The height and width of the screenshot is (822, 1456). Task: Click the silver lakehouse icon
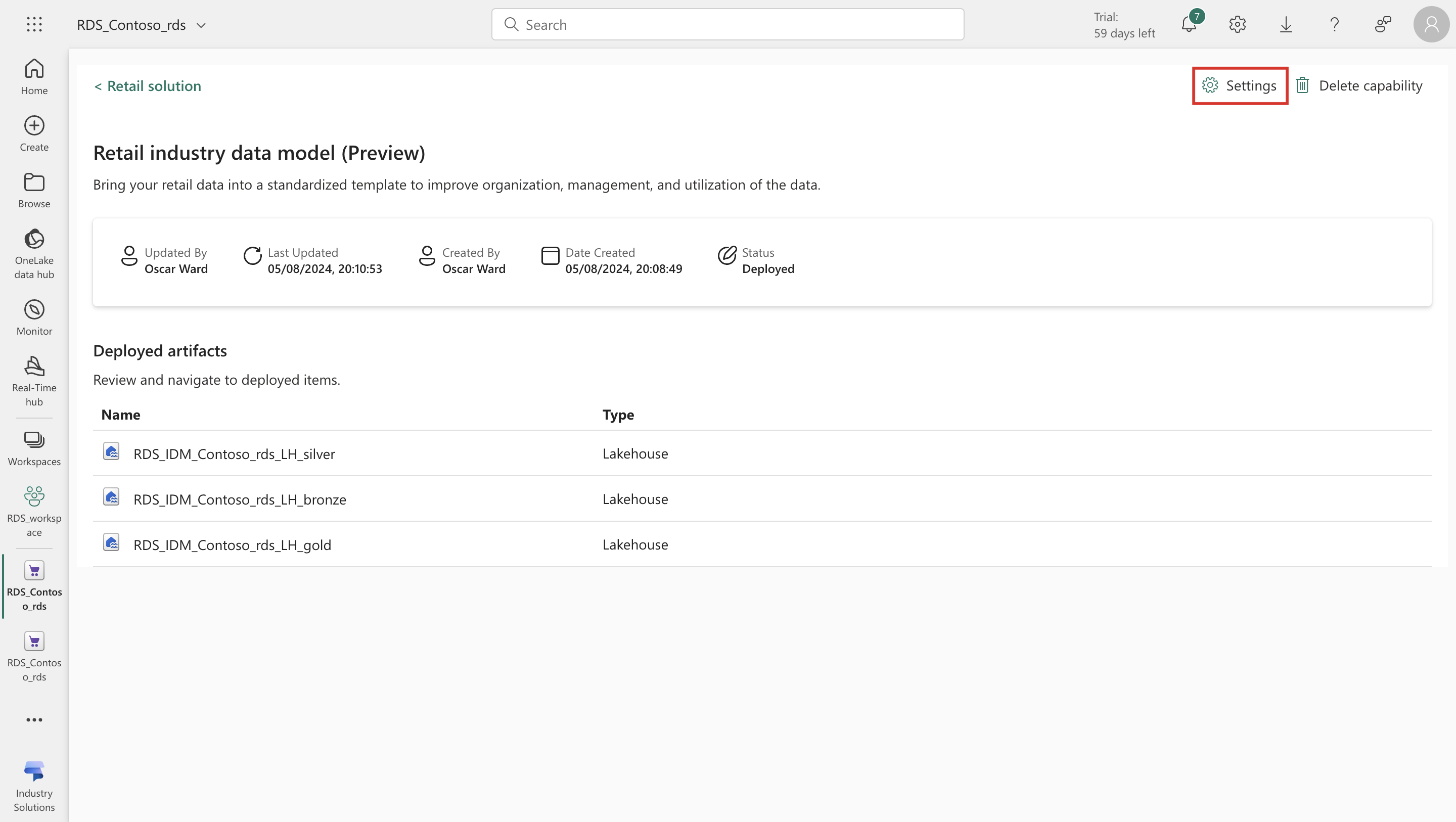point(111,451)
